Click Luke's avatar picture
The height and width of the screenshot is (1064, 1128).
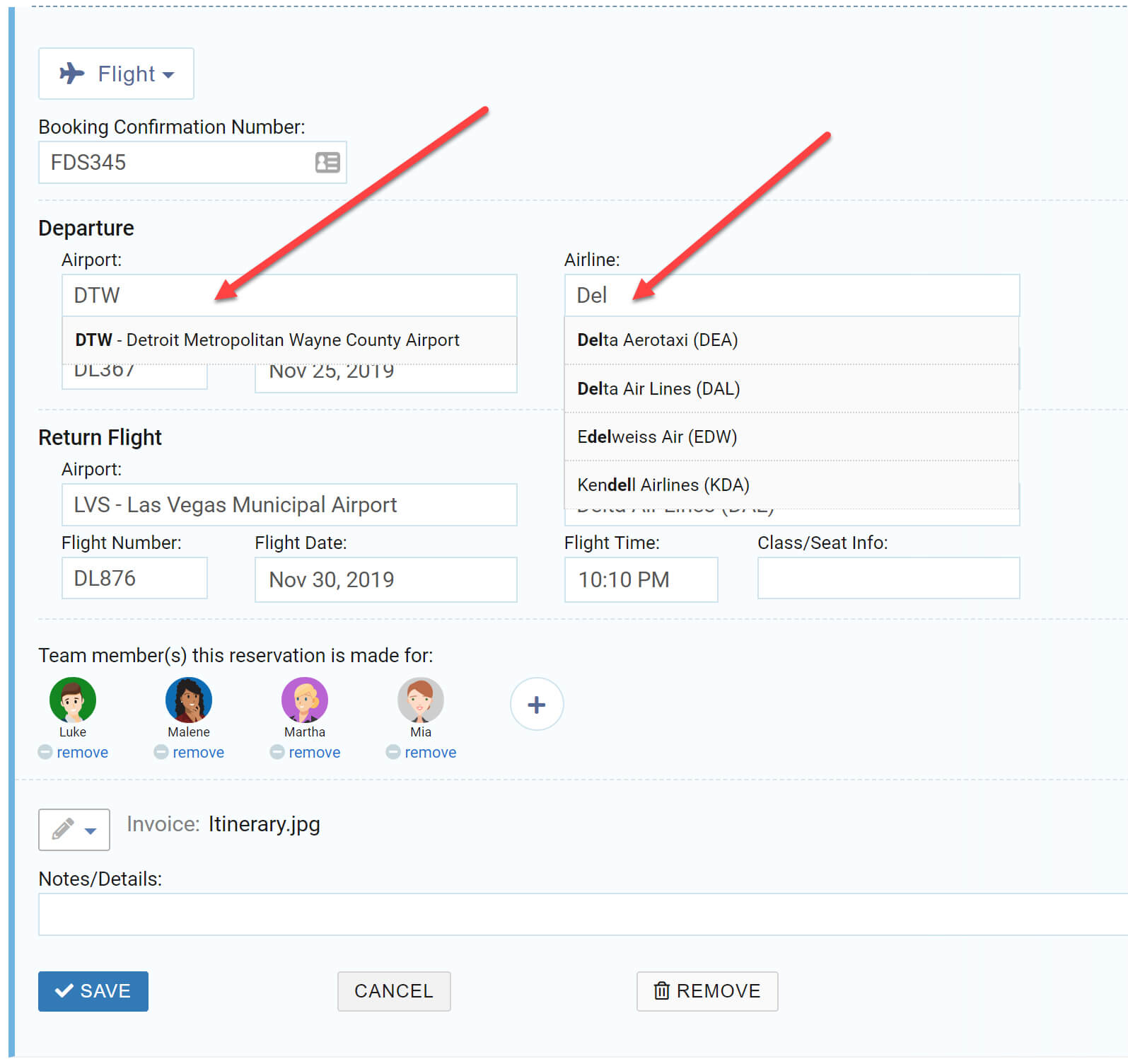[x=73, y=700]
